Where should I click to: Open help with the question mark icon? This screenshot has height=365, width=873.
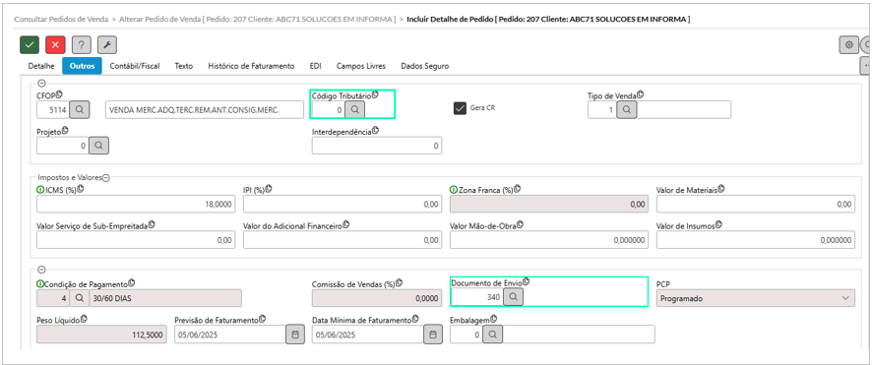[81, 45]
